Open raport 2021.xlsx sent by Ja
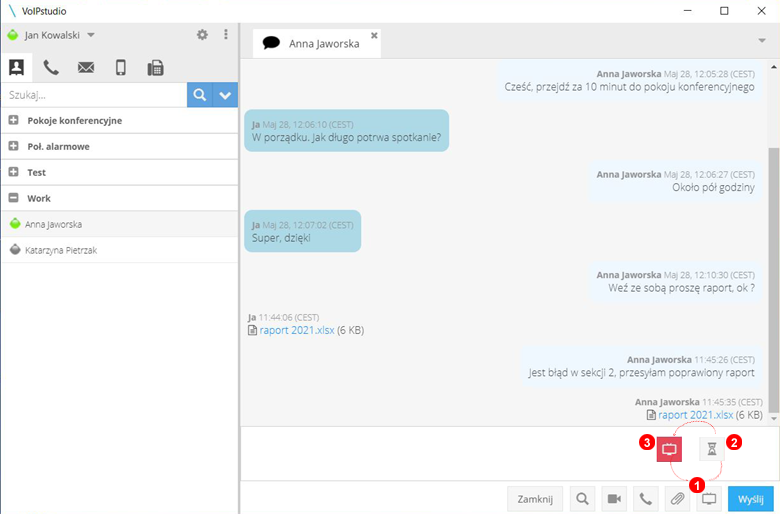Screen dimensions: 780x514 [297, 330]
